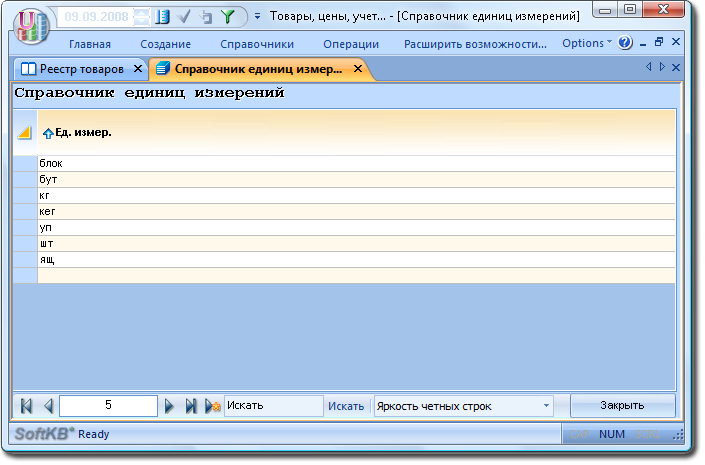Open the Операции menu
Viewport: 705px width, 465px height.
click(351, 44)
